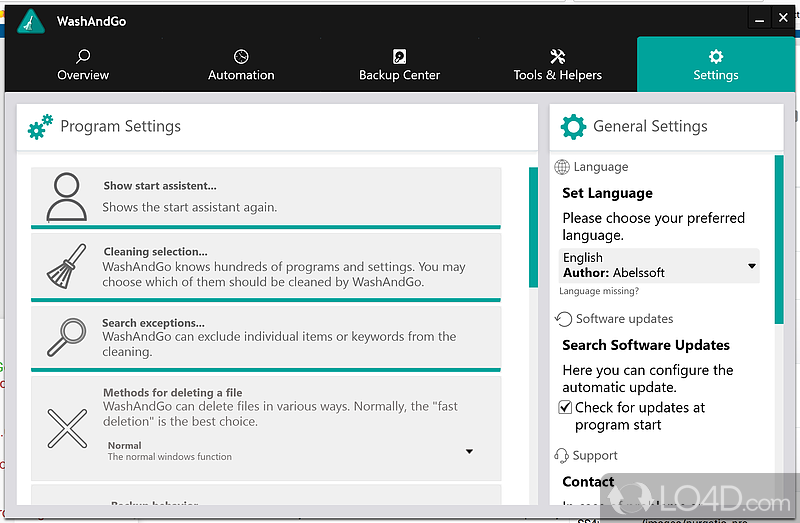Click the General Settings scrollbar thumb

pos(779,240)
